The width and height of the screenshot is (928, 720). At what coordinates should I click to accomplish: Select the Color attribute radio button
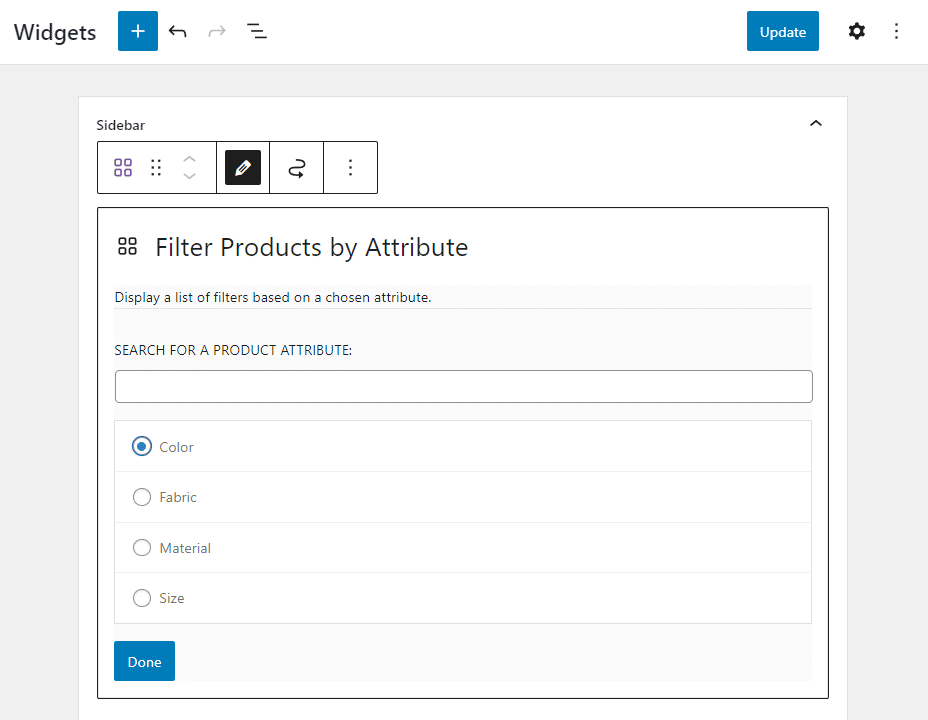[142, 446]
